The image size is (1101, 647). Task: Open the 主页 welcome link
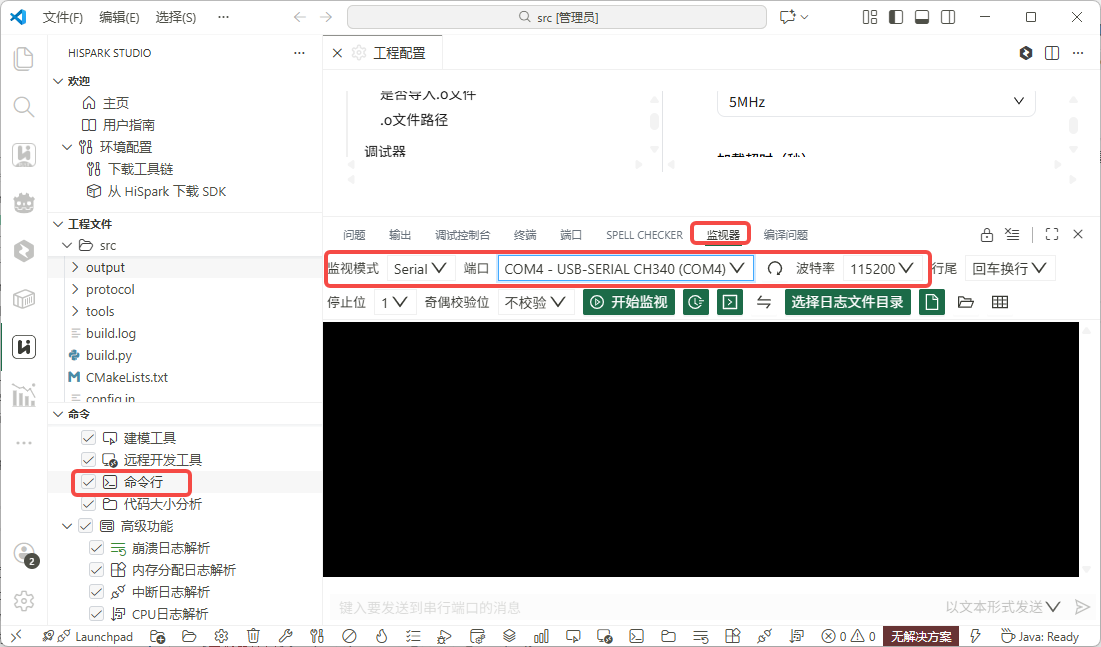[x=116, y=103]
